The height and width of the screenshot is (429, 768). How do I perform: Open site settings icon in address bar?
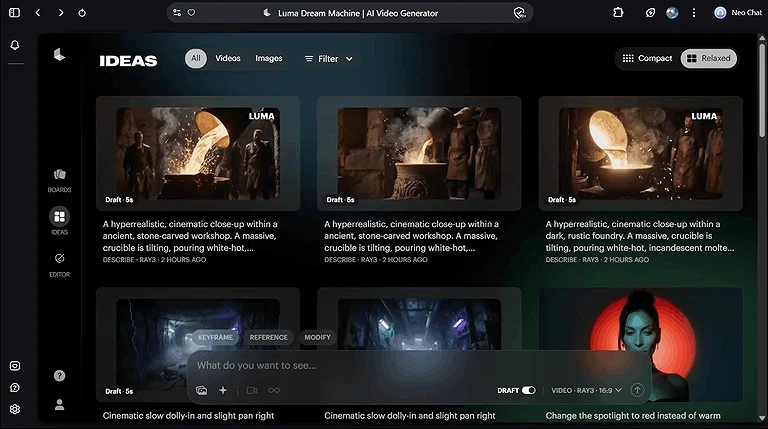(177, 13)
